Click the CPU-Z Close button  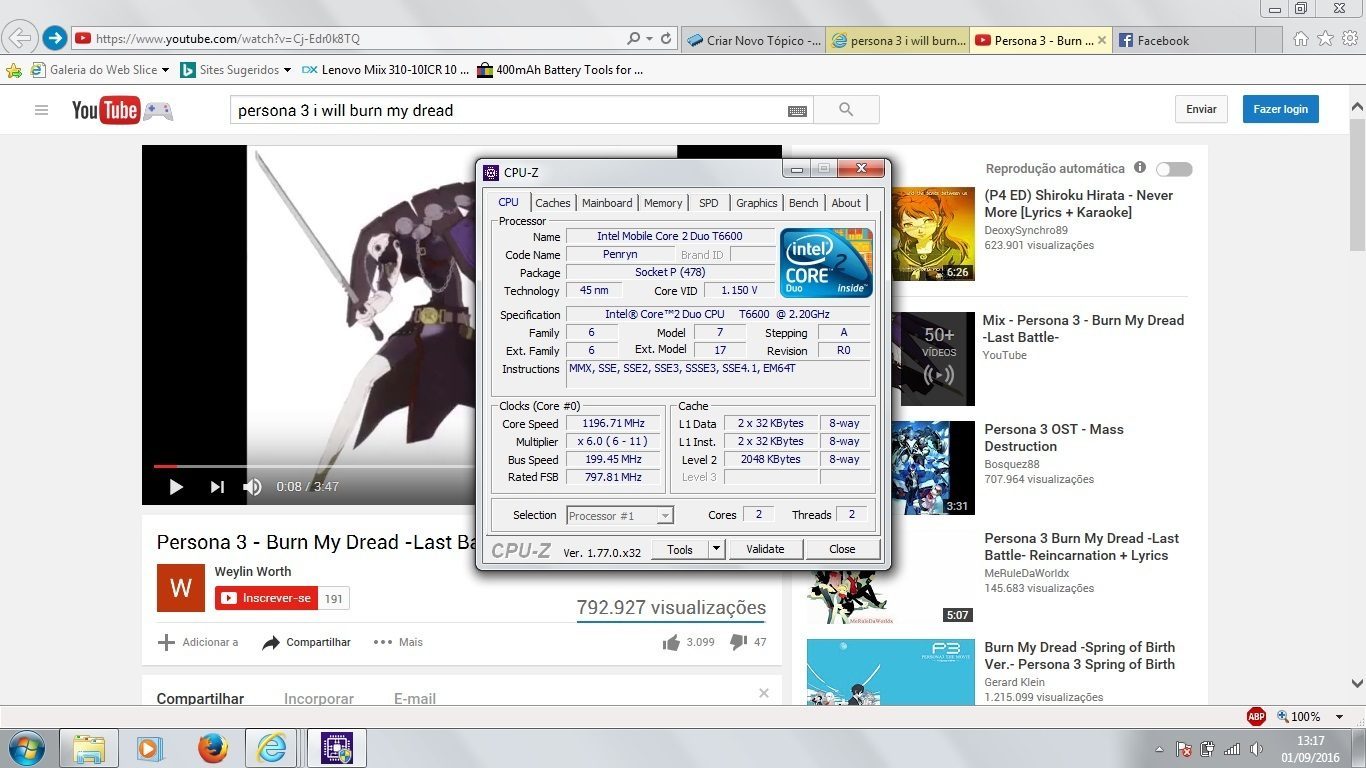(x=842, y=549)
